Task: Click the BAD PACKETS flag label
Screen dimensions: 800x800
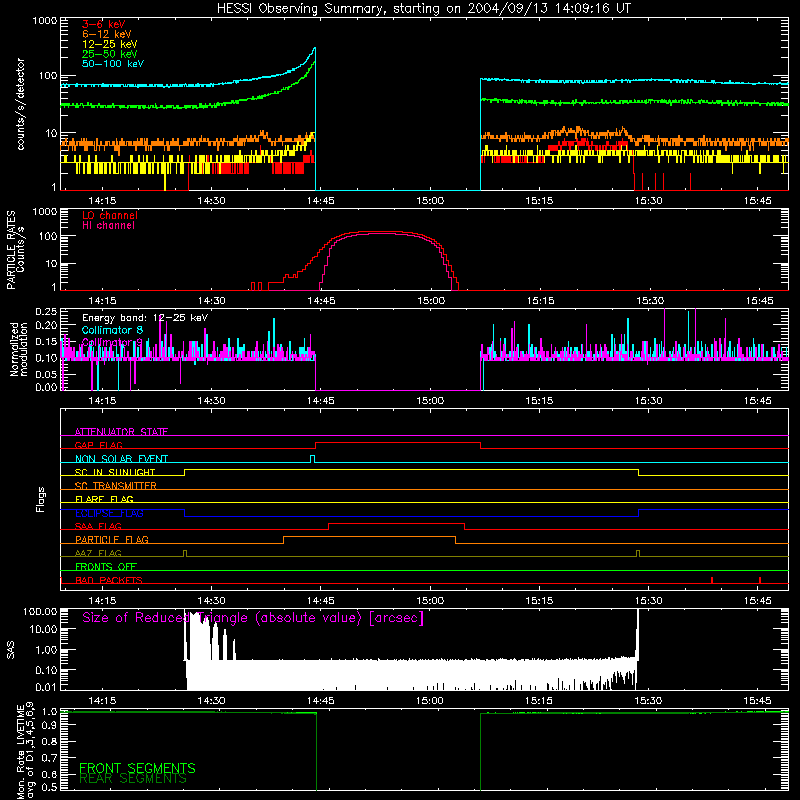Action: 109,580
